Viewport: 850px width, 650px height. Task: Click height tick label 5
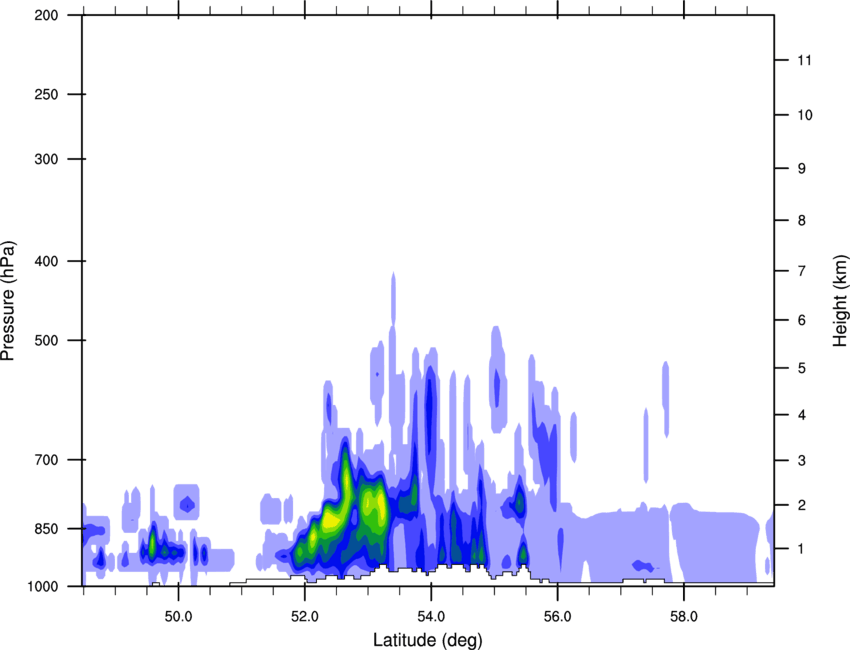(x=802, y=368)
